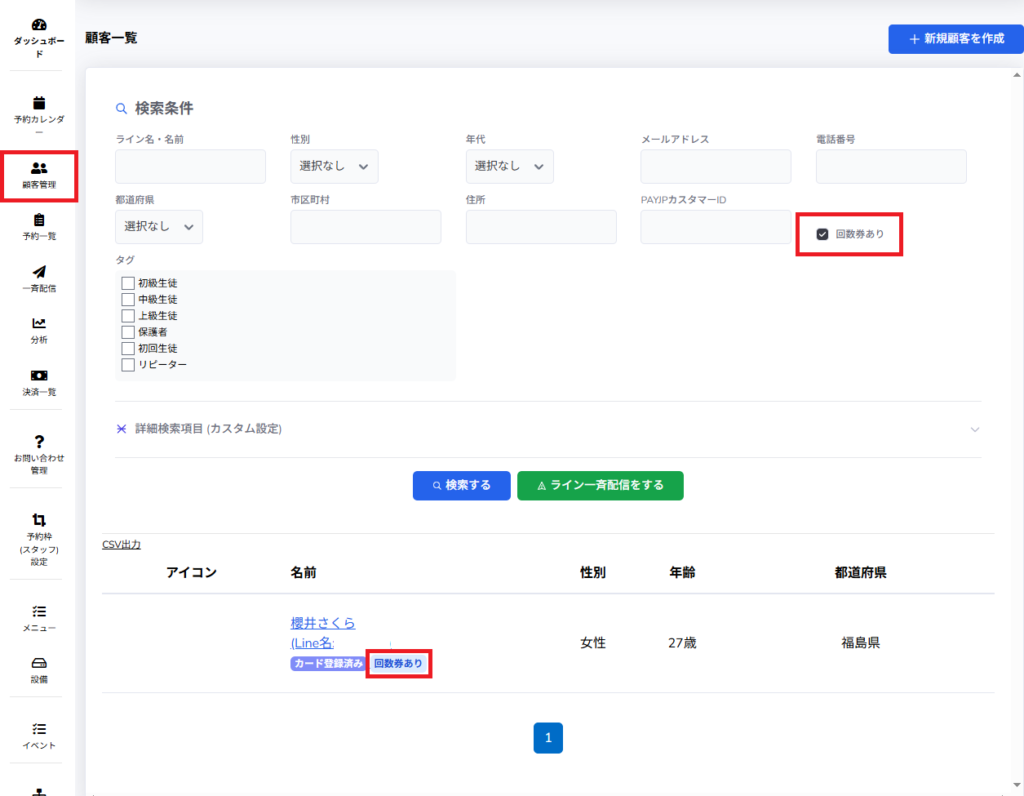The image size is (1024, 796).
Task: Open the 予約一覧 clipboard icon
Action: point(39,220)
